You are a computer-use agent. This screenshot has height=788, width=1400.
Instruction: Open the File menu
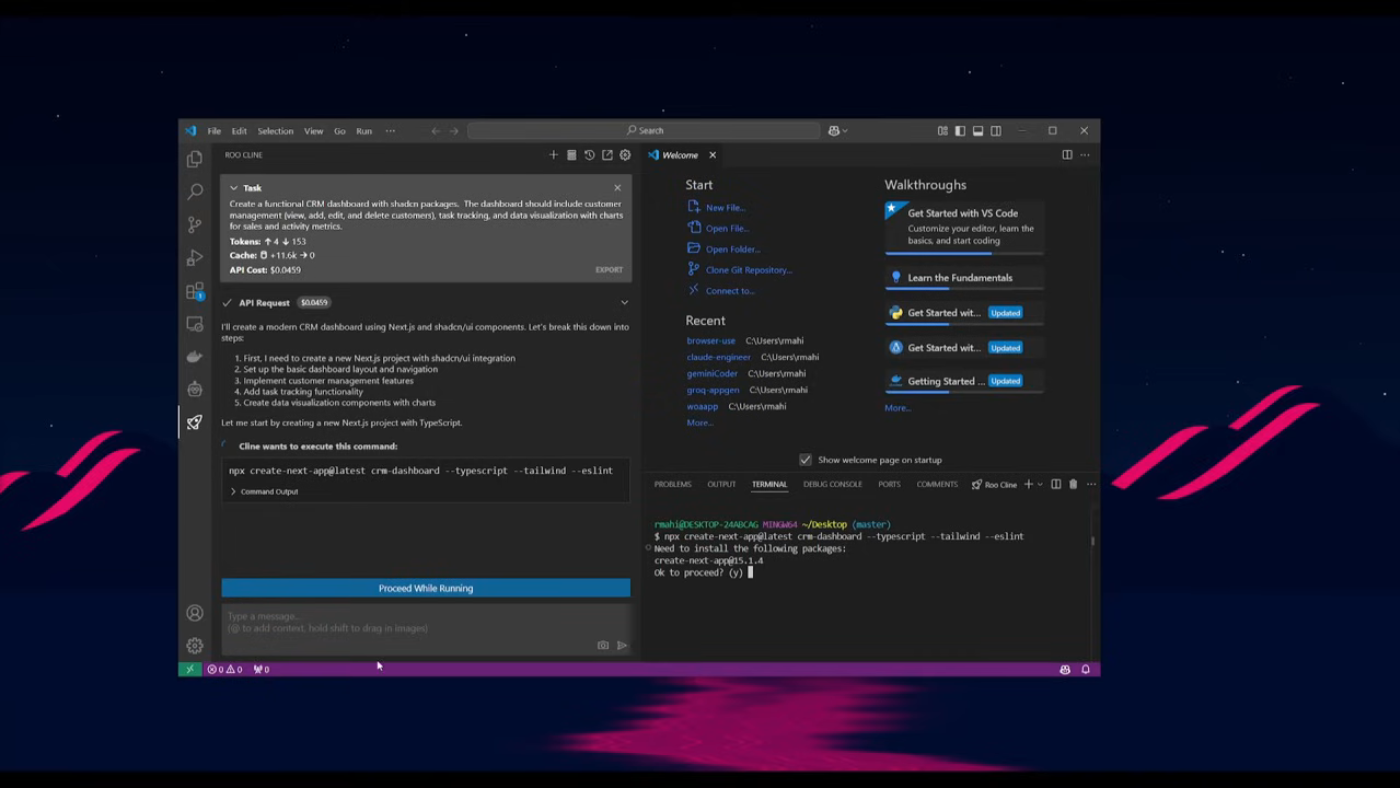[x=214, y=131]
